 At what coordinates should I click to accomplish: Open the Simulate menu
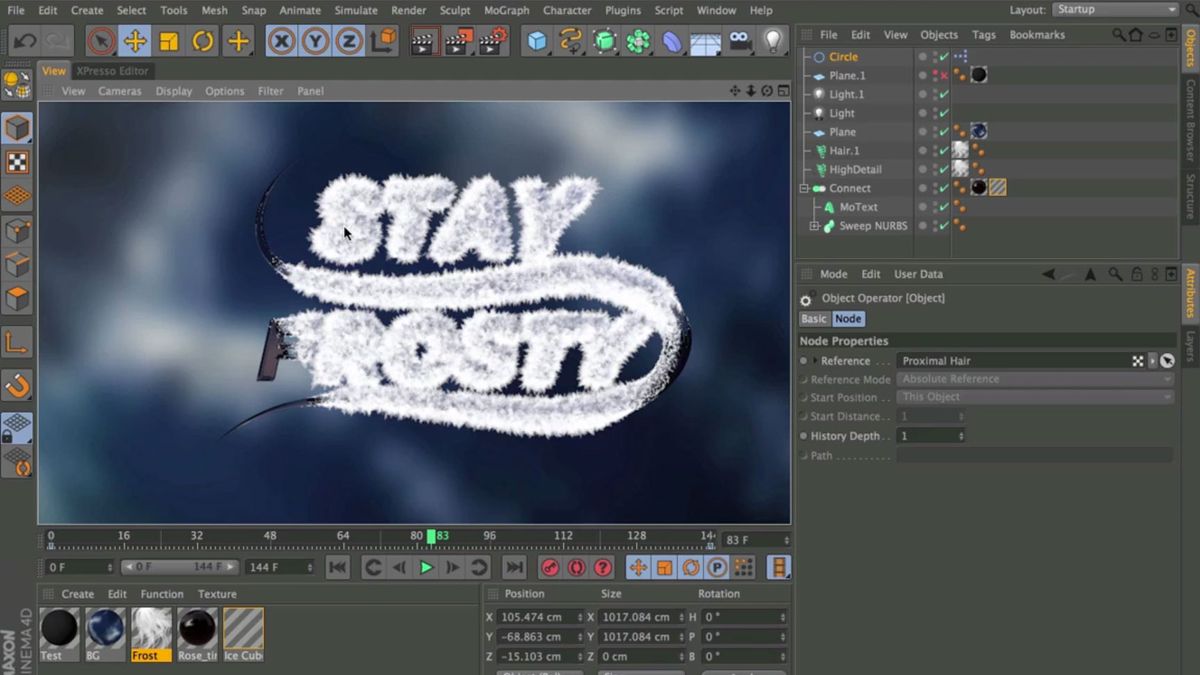tap(356, 10)
